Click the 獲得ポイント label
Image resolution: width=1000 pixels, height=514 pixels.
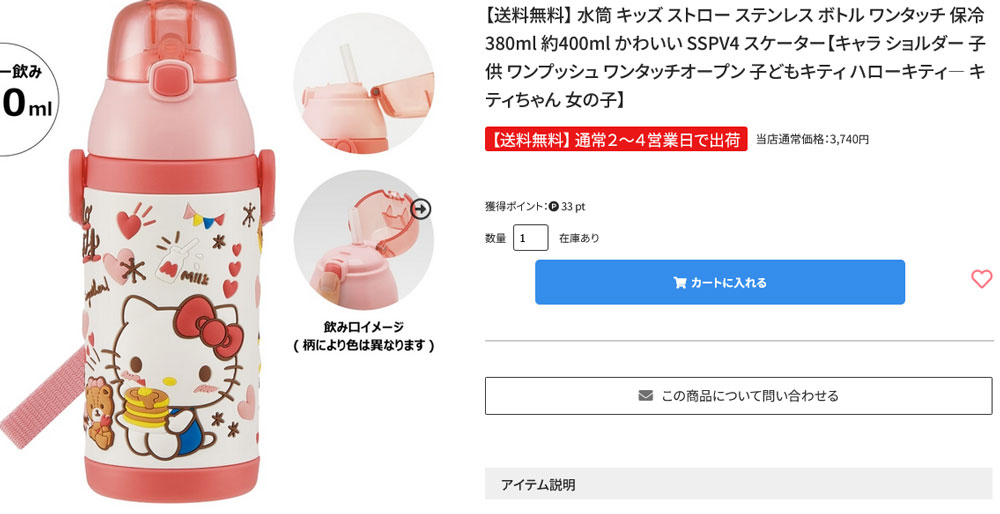(515, 206)
